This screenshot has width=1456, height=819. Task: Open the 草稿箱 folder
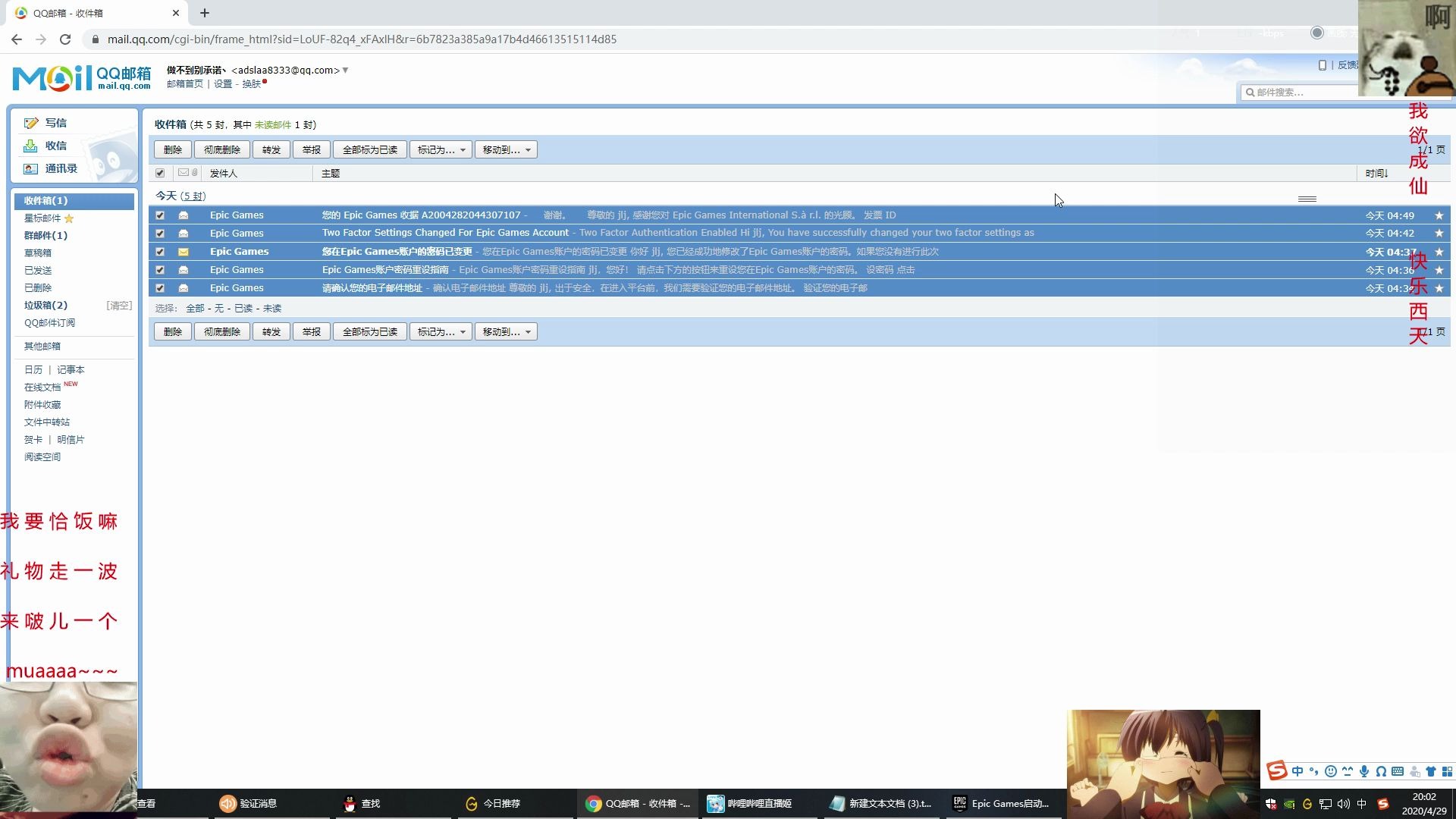point(38,253)
